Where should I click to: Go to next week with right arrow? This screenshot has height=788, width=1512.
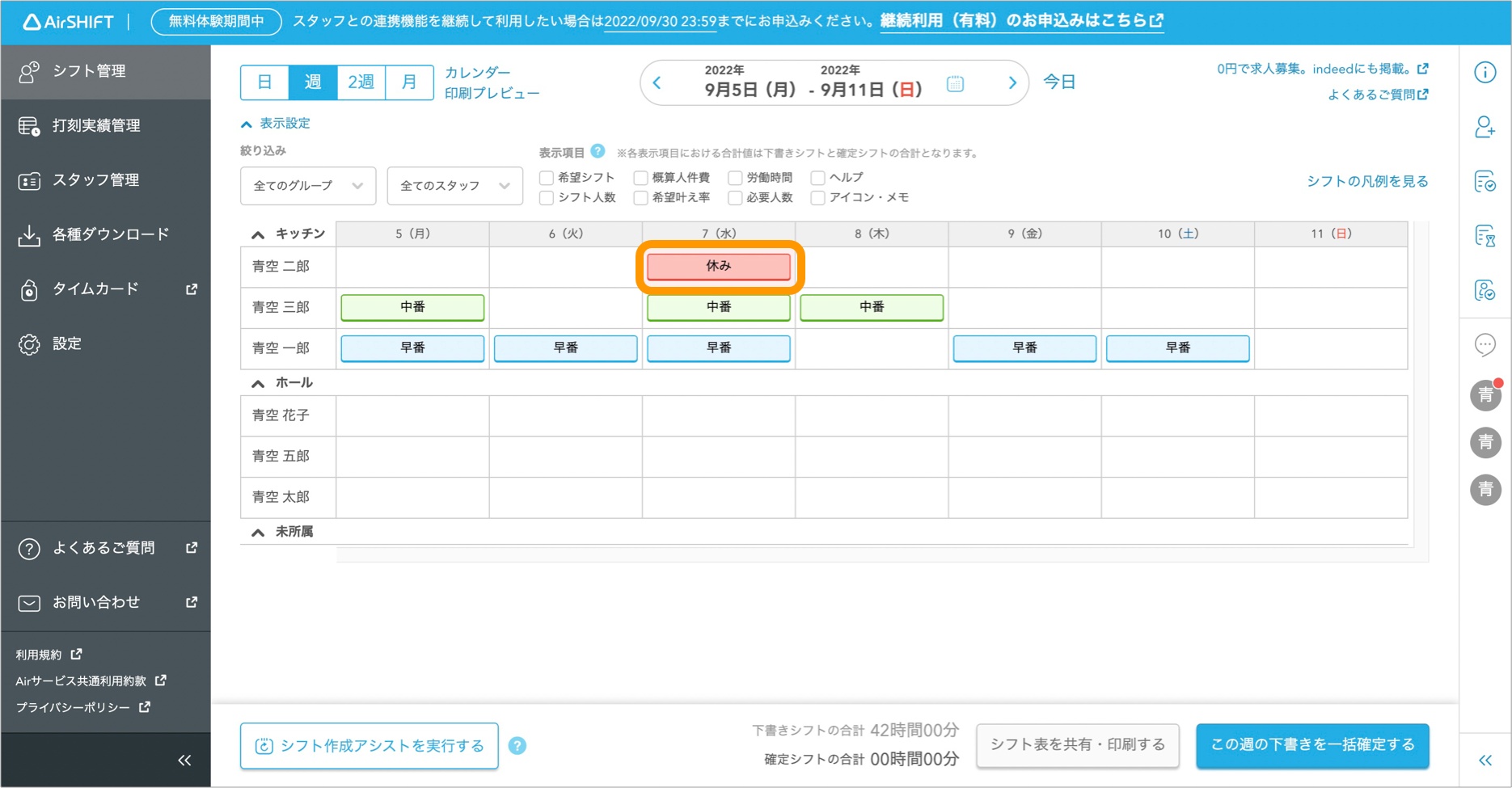pyautogui.click(x=1012, y=82)
